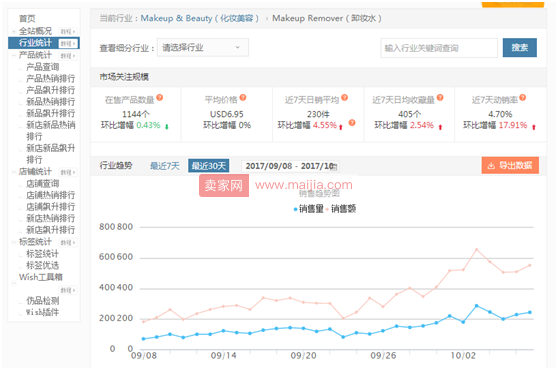The height and width of the screenshot is (370, 558).
Task: Open 新店热销排行 page
Action: 51,218
